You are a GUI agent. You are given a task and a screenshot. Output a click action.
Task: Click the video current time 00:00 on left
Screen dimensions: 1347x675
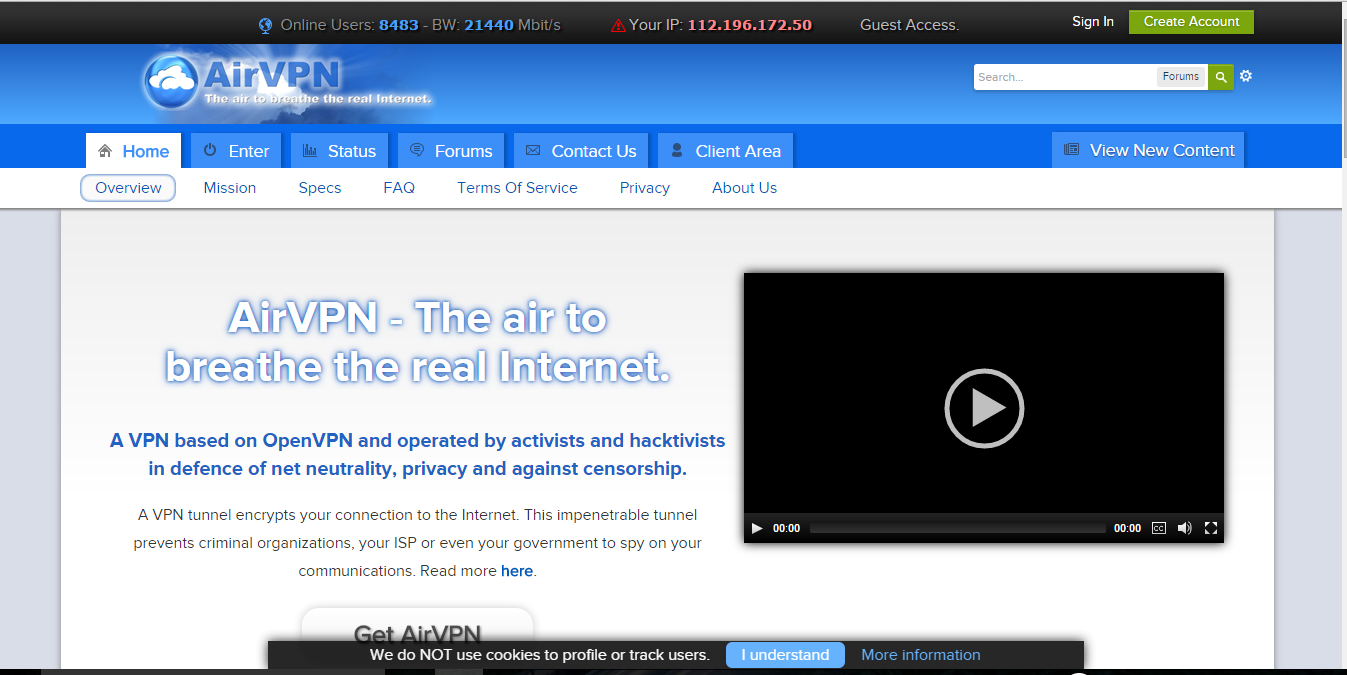(x=786, y=528)
